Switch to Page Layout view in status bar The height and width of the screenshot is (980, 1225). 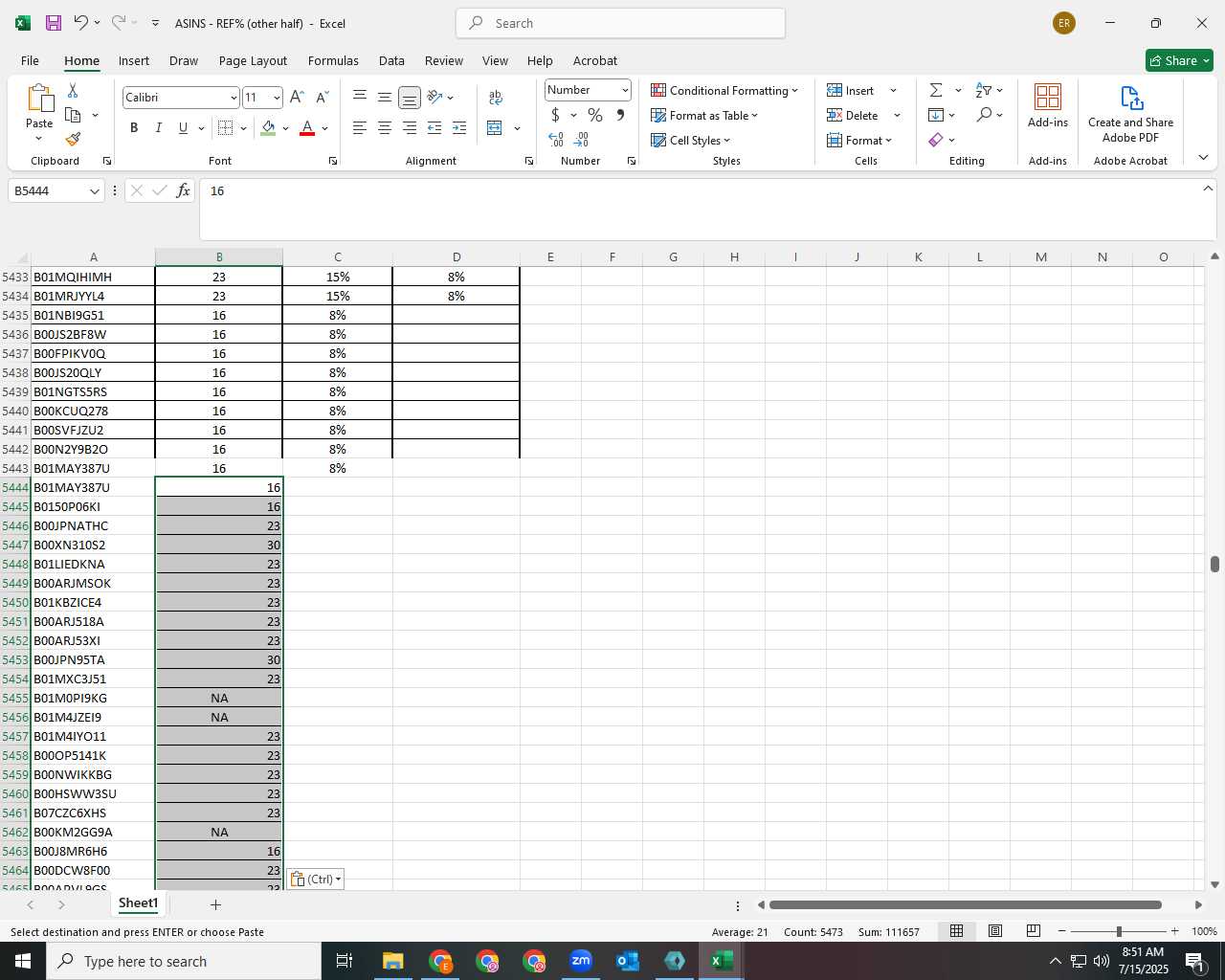(995, 931)
